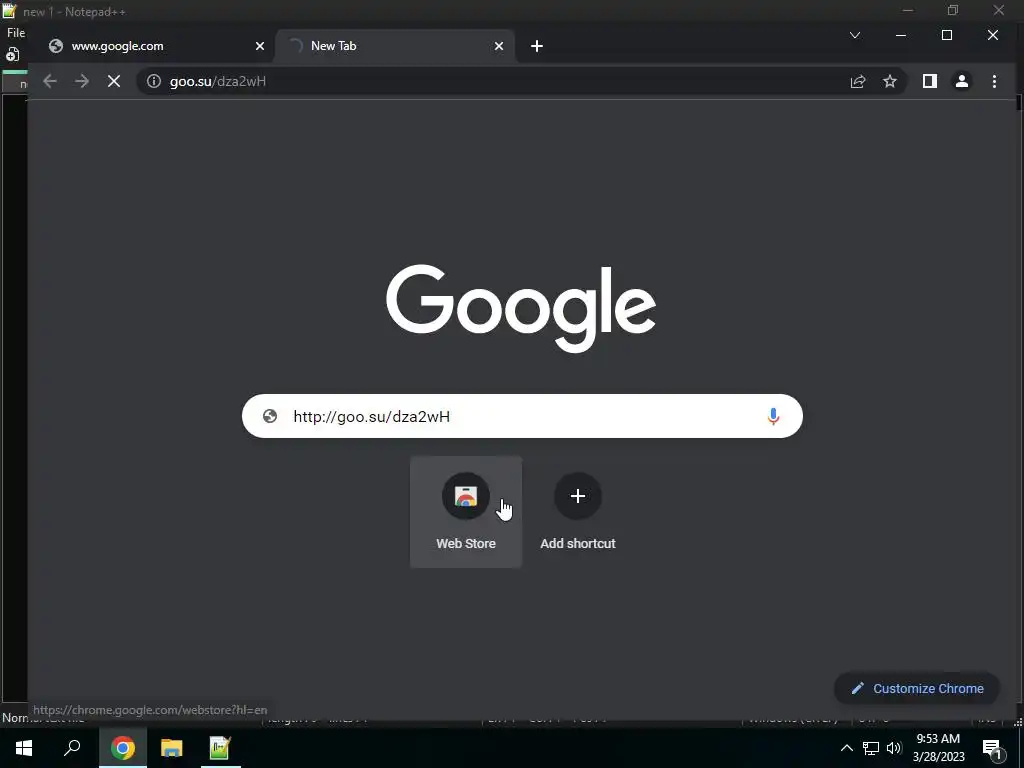Open Windows taskbar search
The width and height of the screenshot is (1024, 768).
pos(72,748)
